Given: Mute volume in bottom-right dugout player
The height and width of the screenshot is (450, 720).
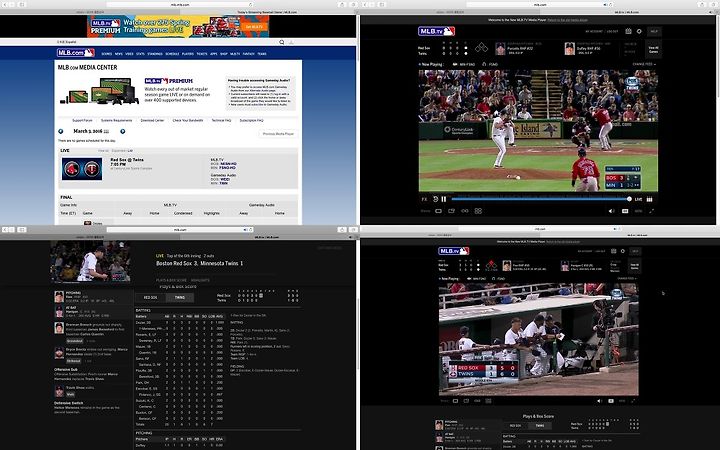Looking at the screenshot, I should (599, 401).
